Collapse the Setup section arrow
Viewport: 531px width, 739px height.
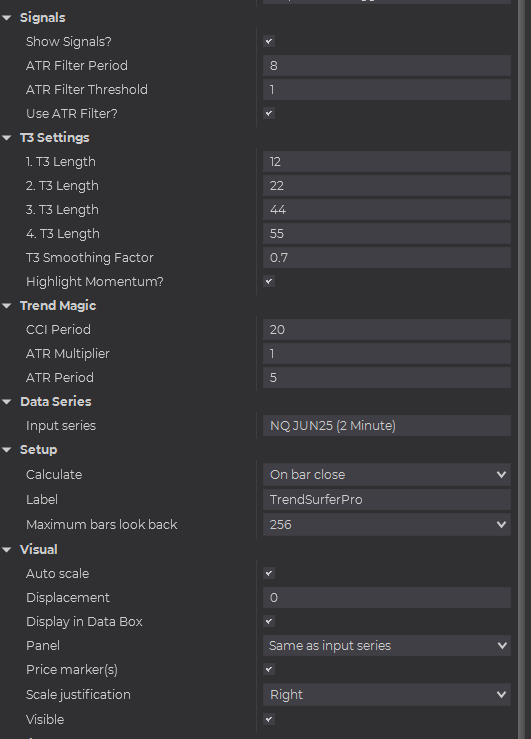click(x=7, y=450)
